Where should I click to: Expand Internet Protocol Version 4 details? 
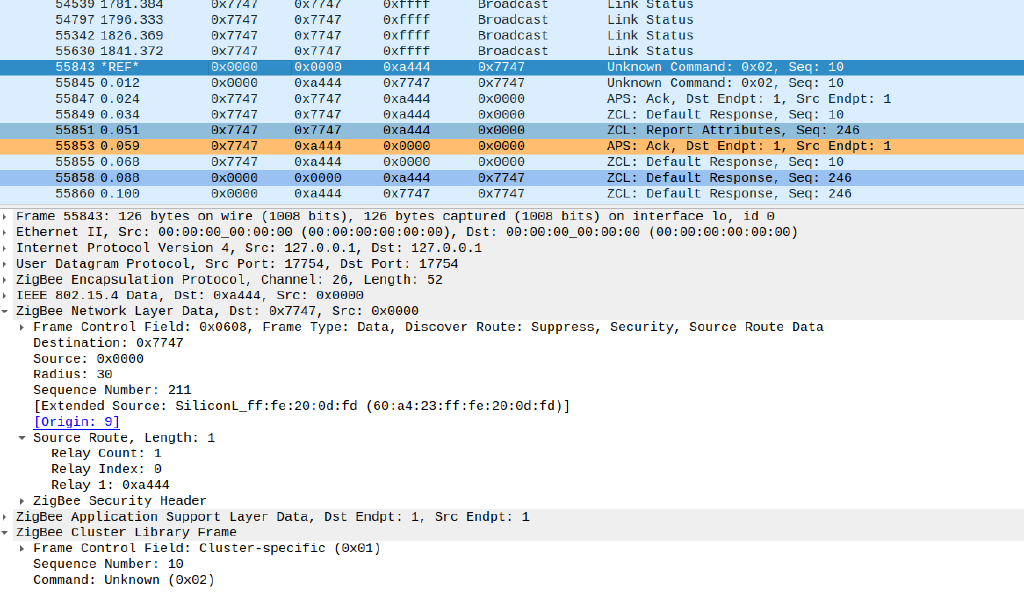[7, 247]
